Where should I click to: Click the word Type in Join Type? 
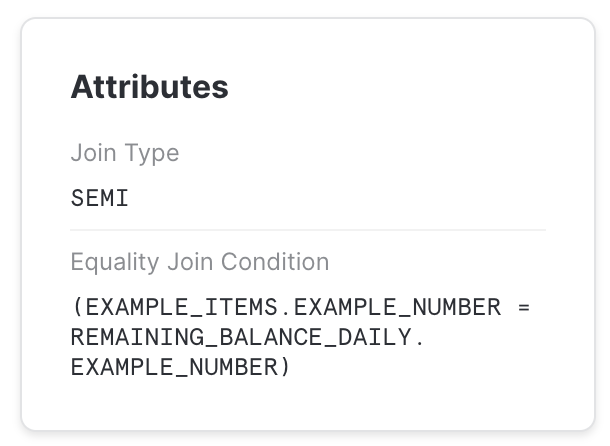149,153
